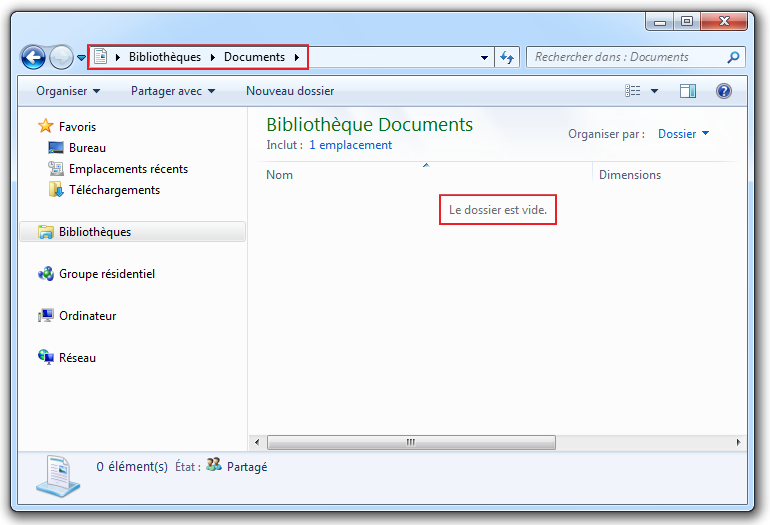The image size is (770, 525).
Task: Expand the arrow before Bibliothèques in the address bar
Action: [118, 57]
